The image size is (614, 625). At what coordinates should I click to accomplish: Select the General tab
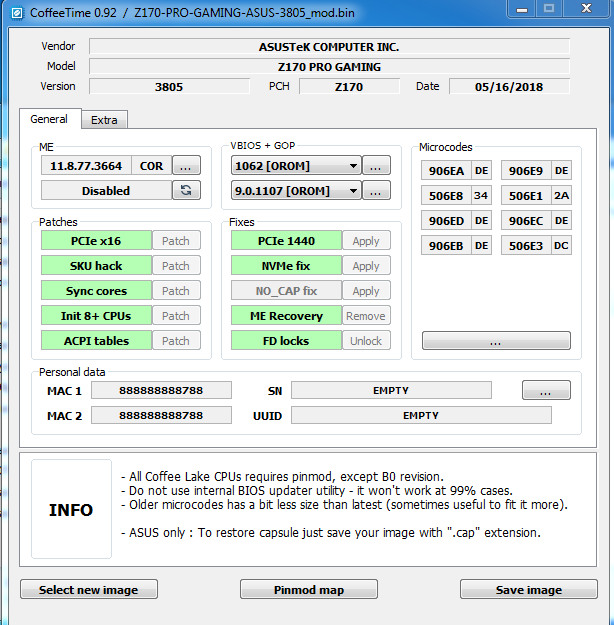(x=49, y=119)
